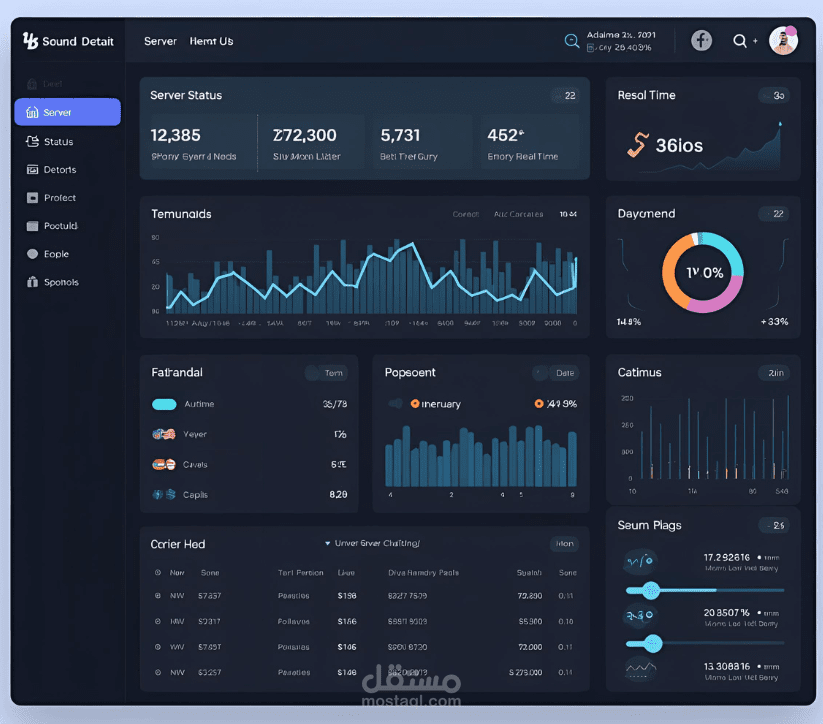Click the calendar icon beside the date
This screenshot has width=823, height=724.
(590, 48)
